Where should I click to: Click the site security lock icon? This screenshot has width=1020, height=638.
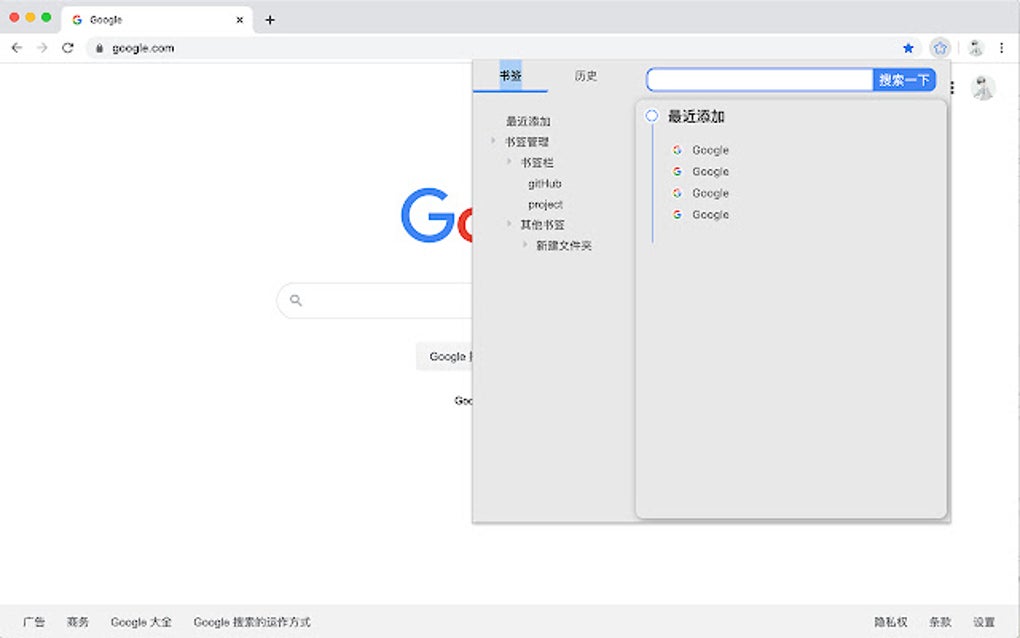point(100,47)
